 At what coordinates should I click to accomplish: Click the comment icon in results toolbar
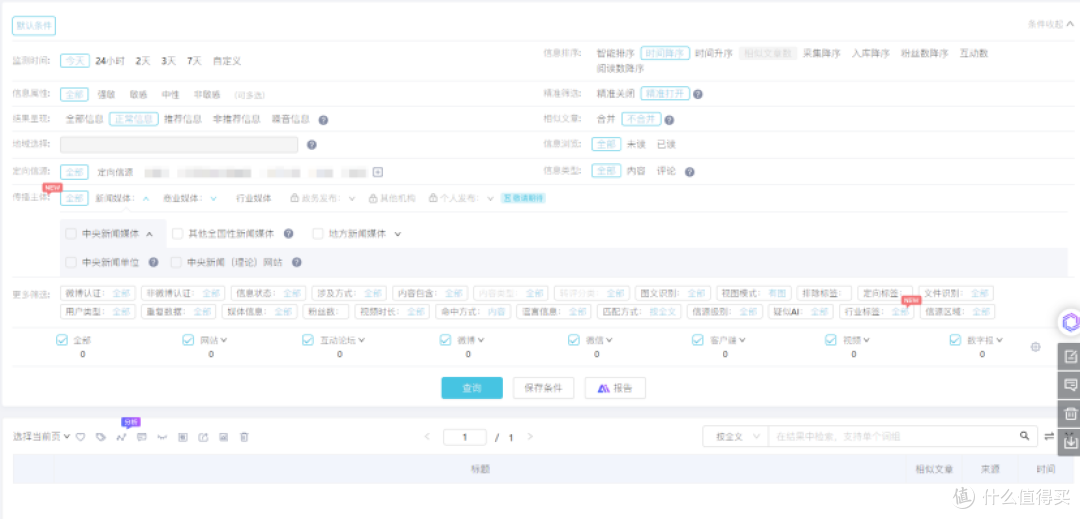(142, 436)
